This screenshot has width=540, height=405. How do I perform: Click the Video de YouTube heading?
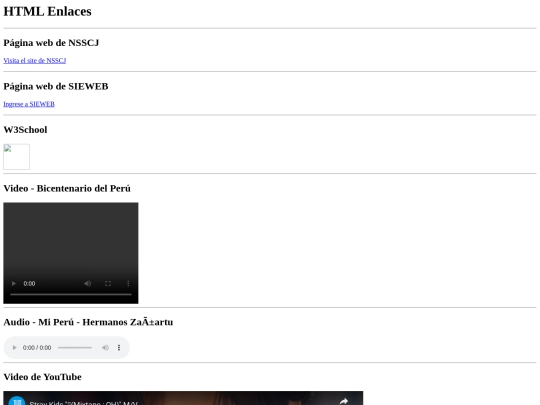tap(43, 377)
